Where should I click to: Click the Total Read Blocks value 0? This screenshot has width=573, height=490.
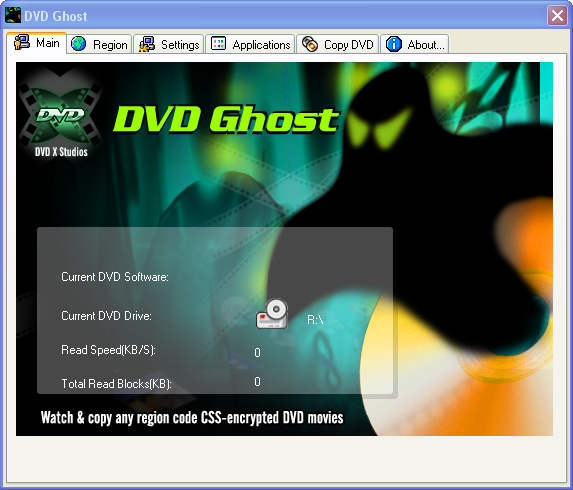tap(257, 381)
